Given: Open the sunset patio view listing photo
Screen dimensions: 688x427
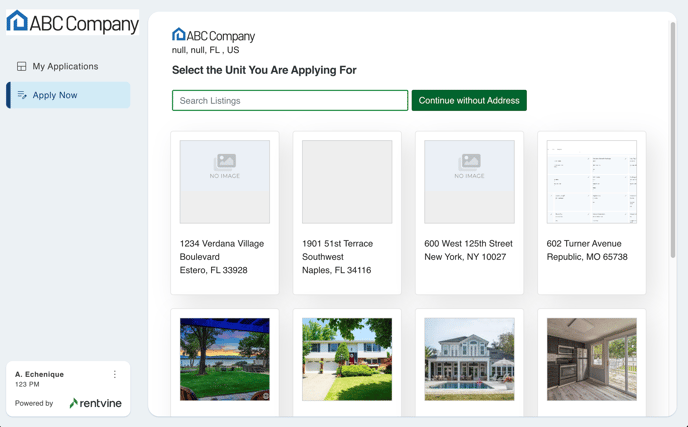Looking at the screenshot, I should pos(225,359).
